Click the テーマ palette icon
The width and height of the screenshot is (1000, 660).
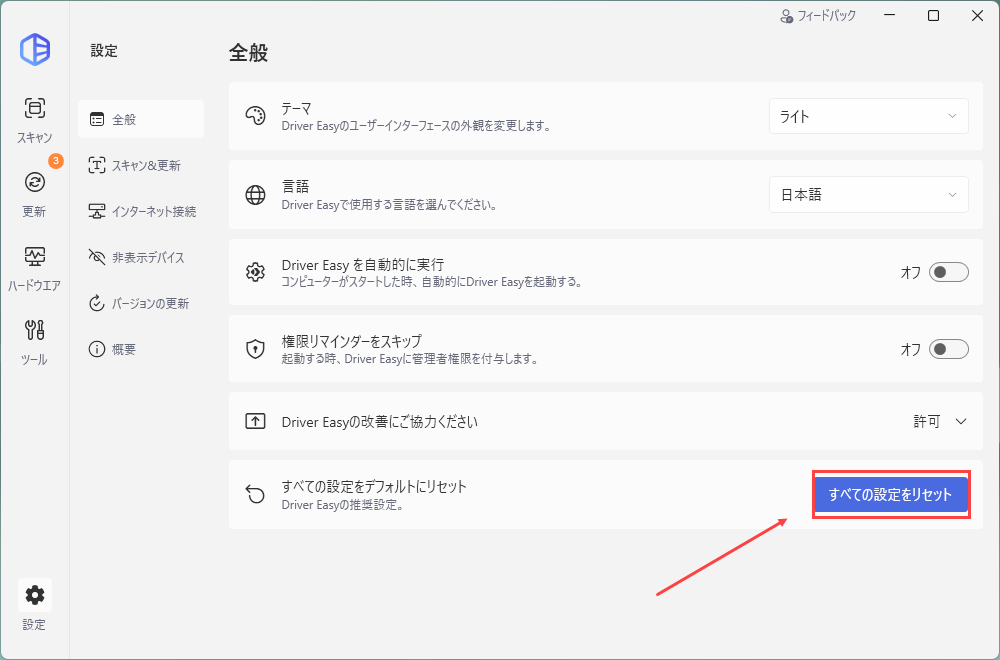(255, 116)
